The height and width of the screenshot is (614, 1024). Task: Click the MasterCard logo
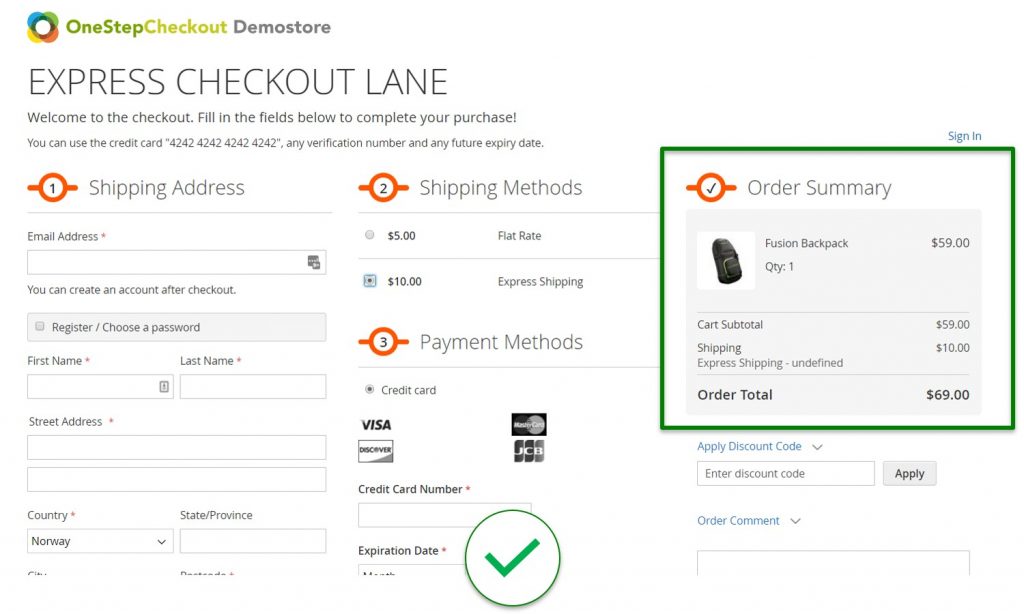click(x=529, y=425)
